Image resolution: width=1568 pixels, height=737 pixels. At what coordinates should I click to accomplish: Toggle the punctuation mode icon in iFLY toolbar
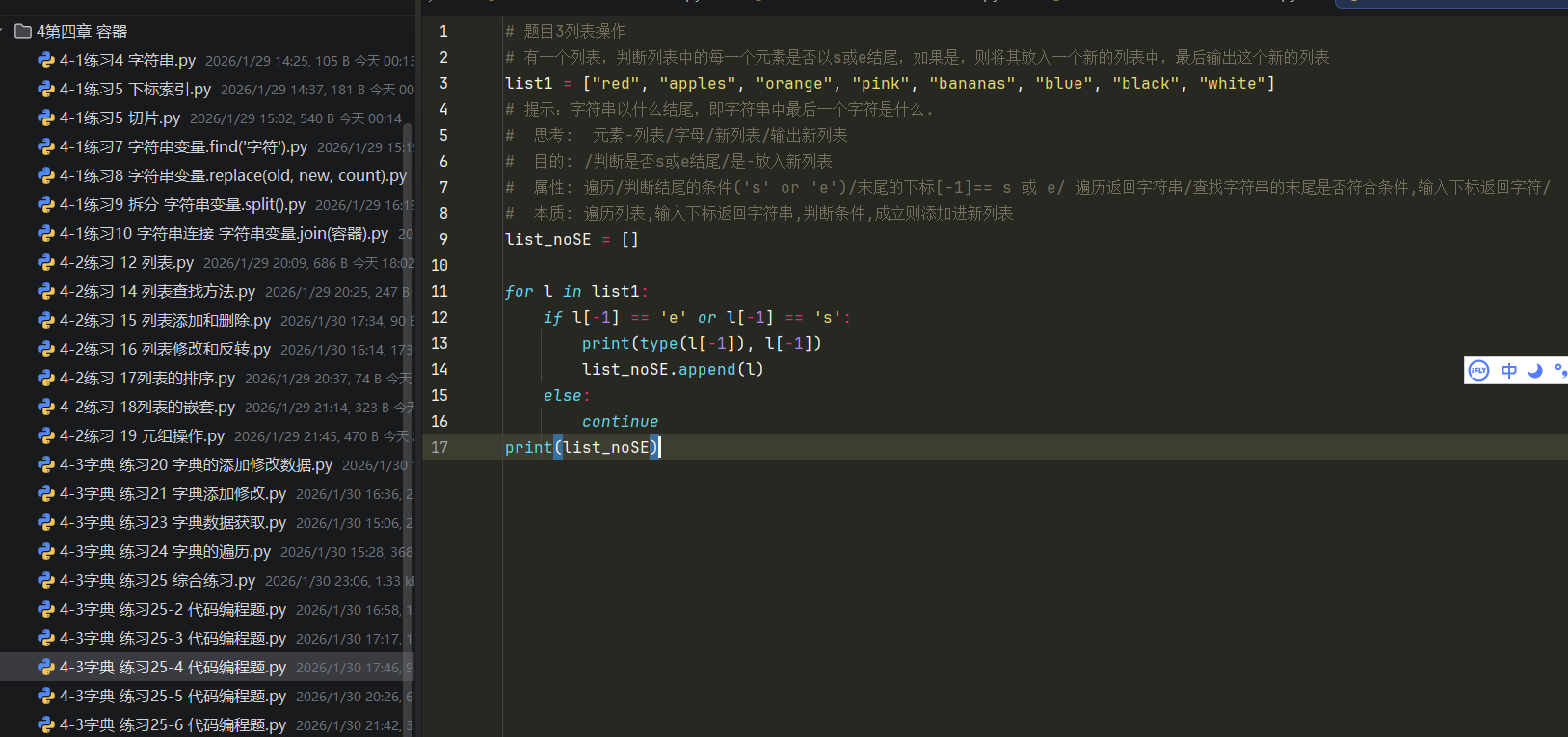pyautogui.click(x=1560, y=370)
